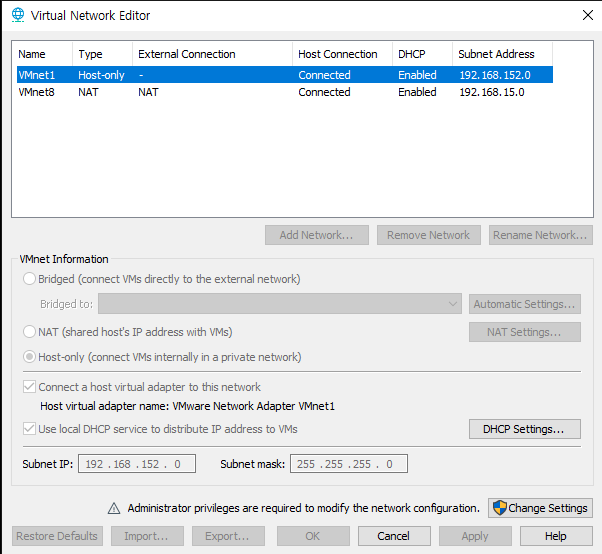Click the Import button
Screen dimensions: 602x554
point(147,536)
